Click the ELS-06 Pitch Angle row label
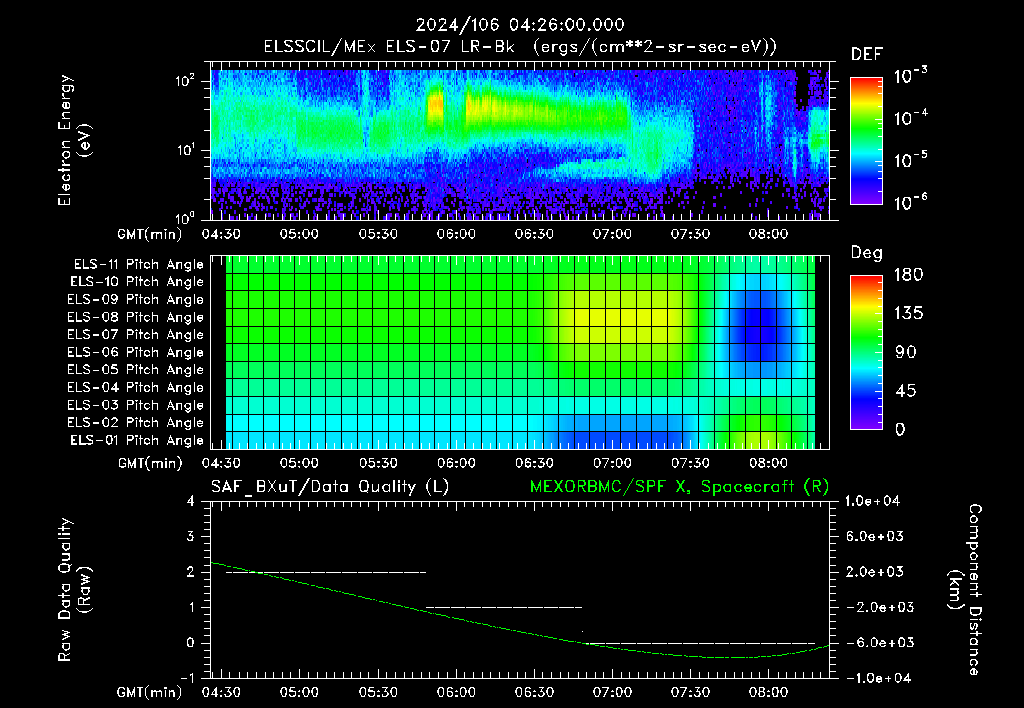1024x708 pixels. coord(136,353)
